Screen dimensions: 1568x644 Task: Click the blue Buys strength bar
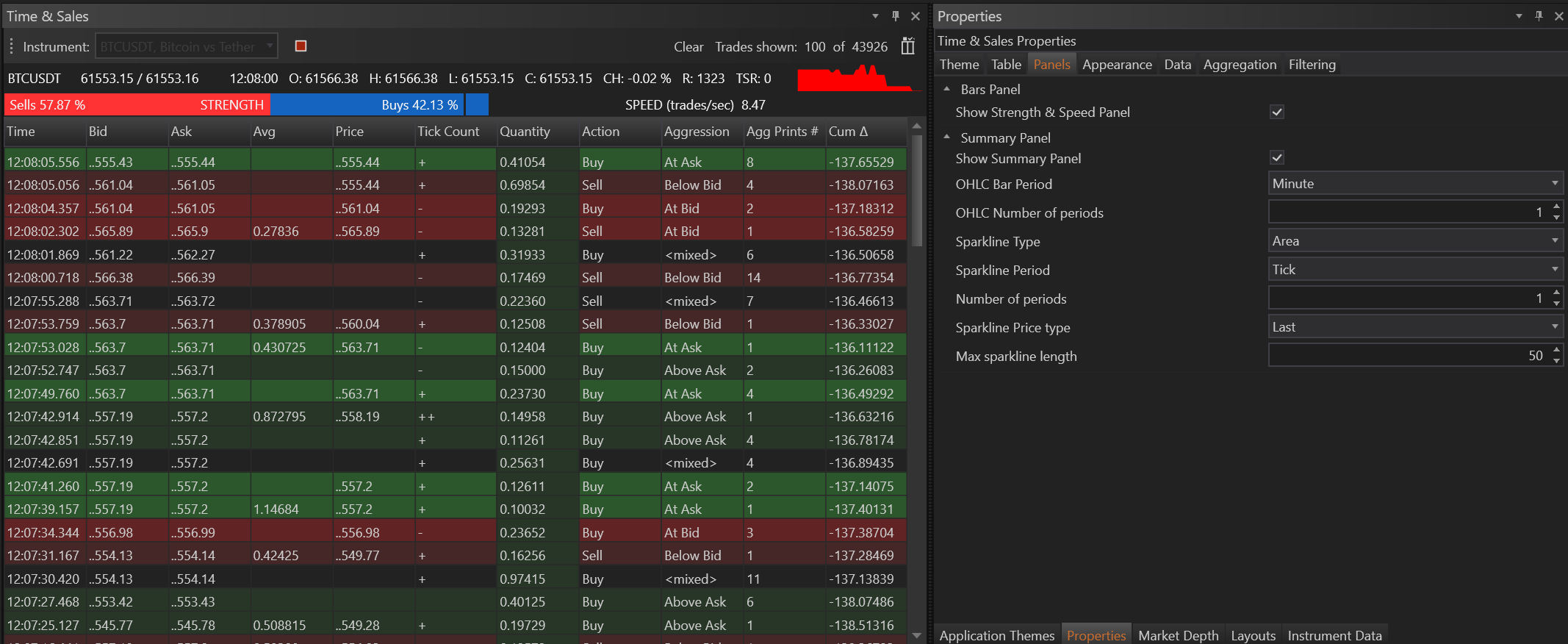tap(367, 105)
